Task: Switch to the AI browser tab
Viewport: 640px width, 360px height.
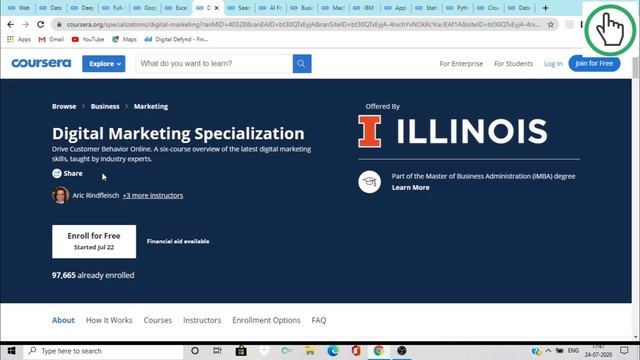Action: pos(271,8)
